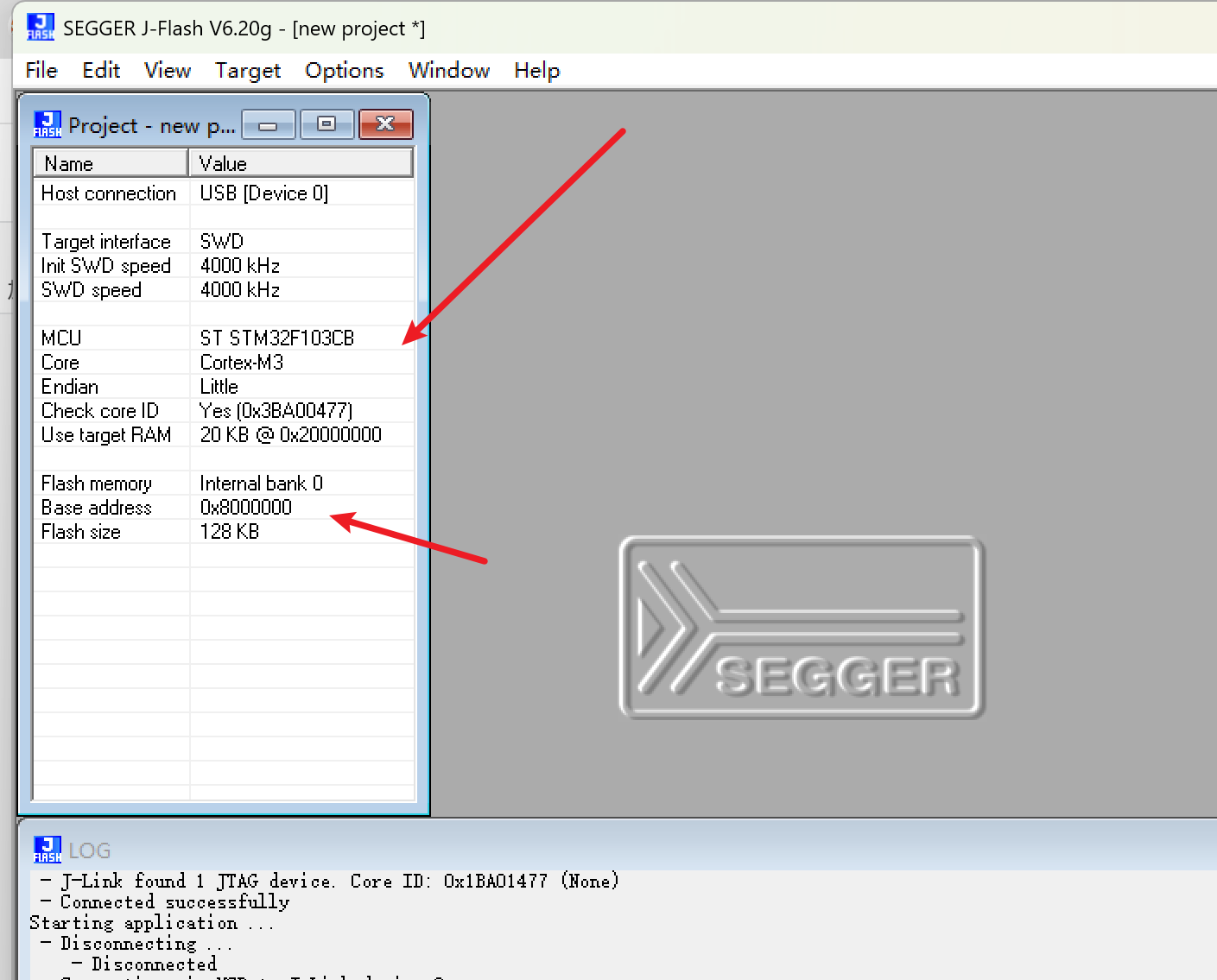This screenshot has height=980, width=1217.
Task: Select the MCU row label
Action: coord(61,338)
